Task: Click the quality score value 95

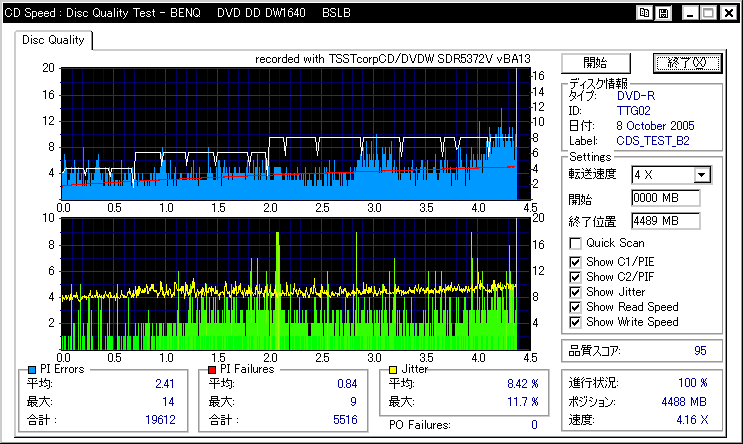Action: pos(700,351)
